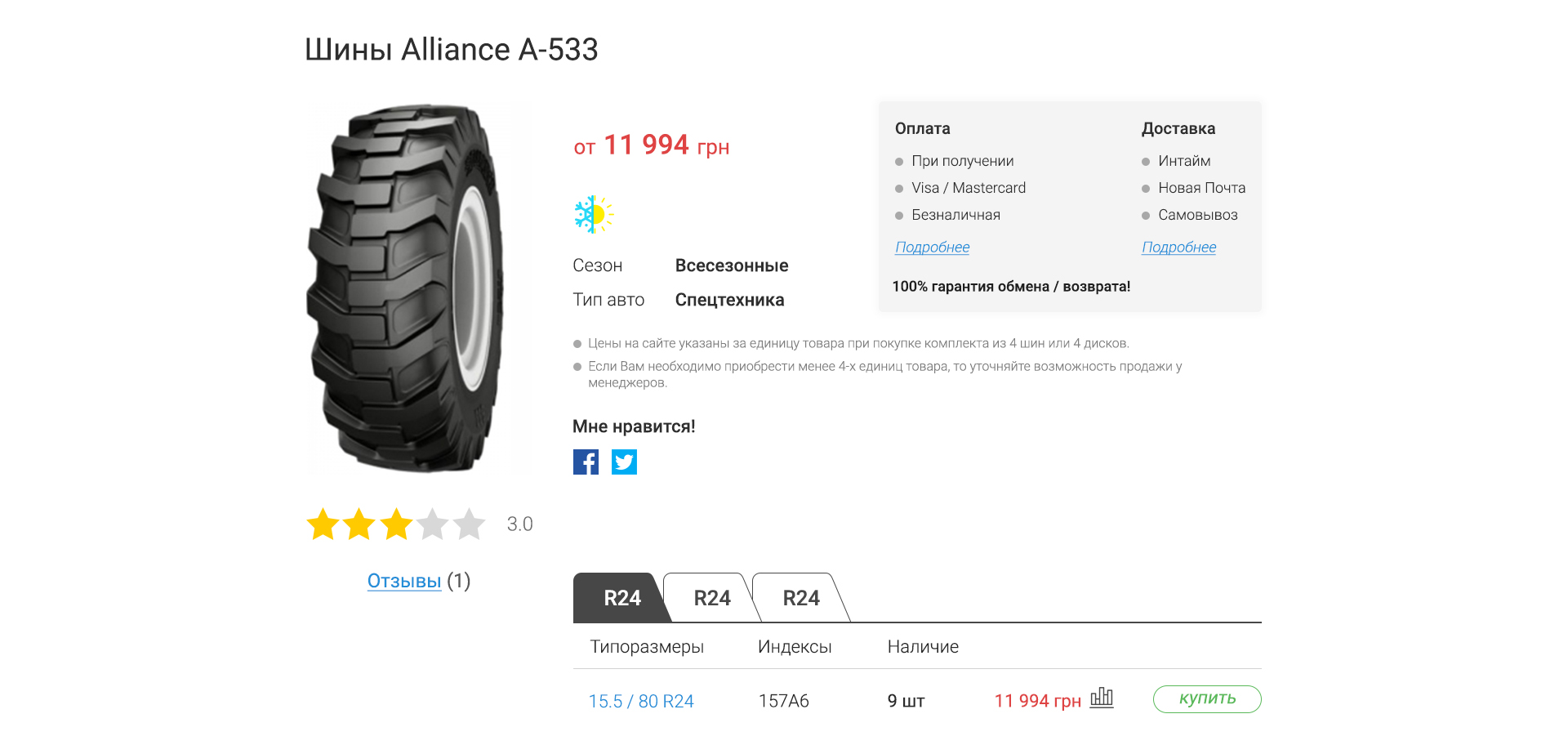Open the last R24 tab
The image size is (1568, 754).
coord(800,598)
